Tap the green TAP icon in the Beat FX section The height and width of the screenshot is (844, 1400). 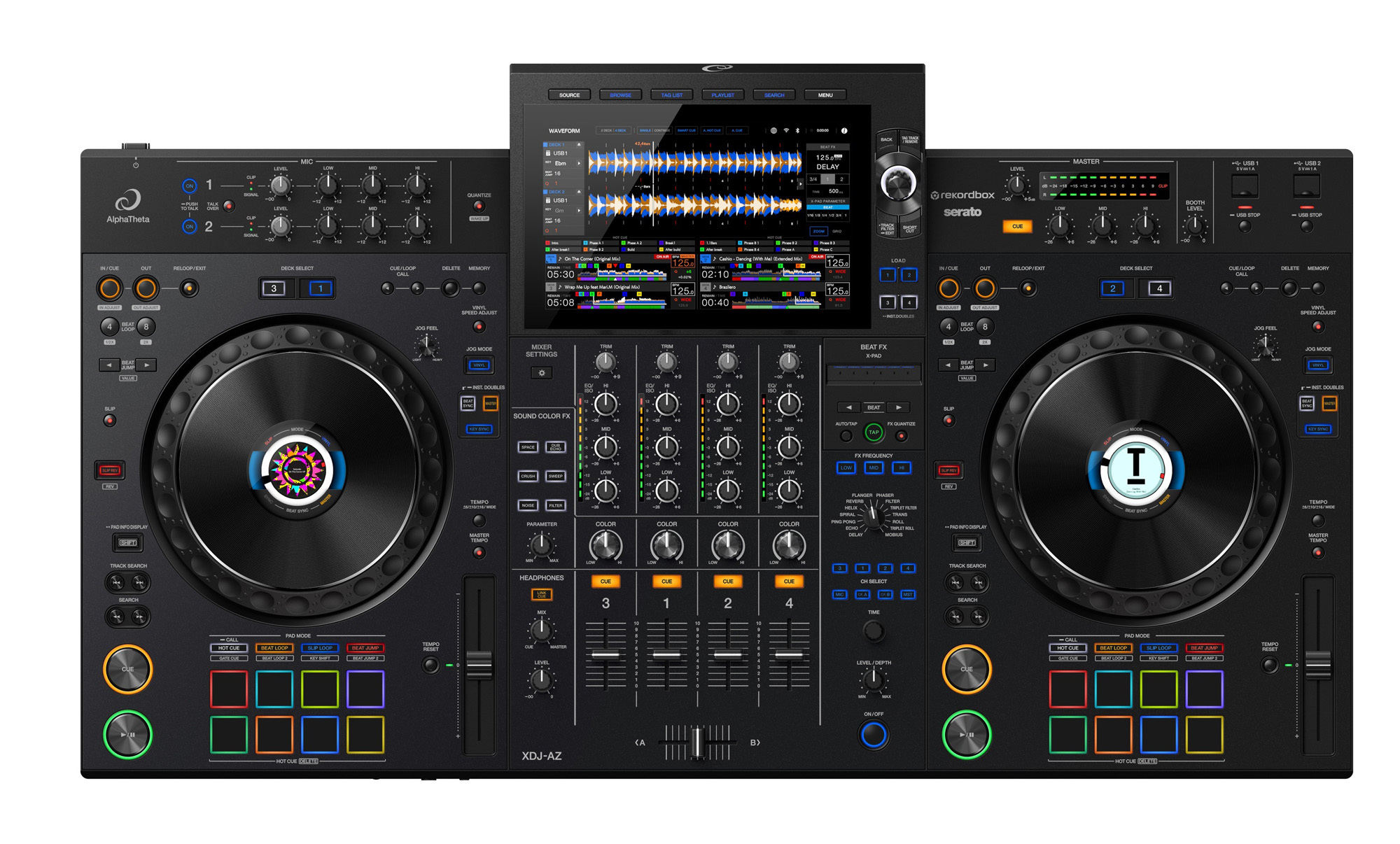click(872, 433)
